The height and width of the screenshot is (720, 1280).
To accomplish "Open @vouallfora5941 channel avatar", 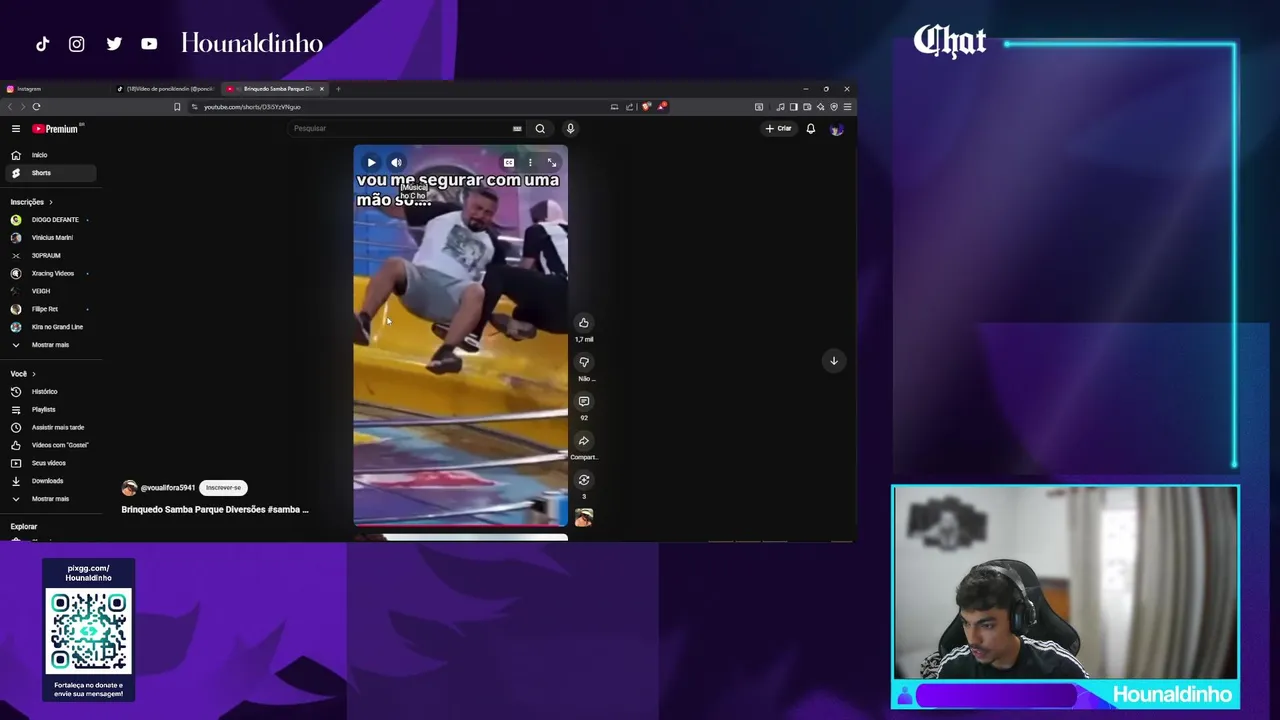I will point(129,488).
